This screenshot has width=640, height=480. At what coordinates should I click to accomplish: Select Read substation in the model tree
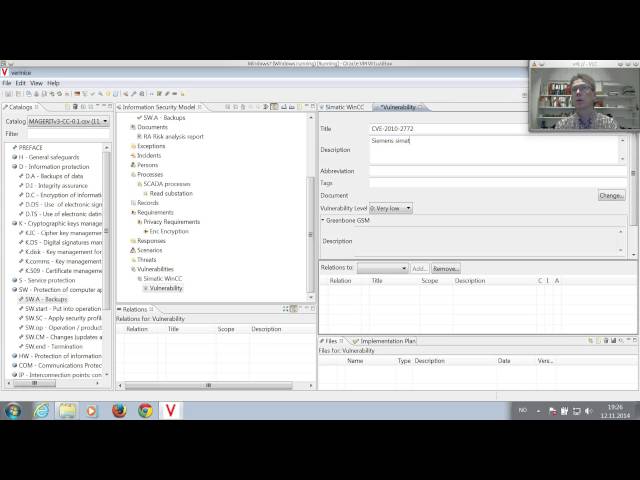(171, 193)
